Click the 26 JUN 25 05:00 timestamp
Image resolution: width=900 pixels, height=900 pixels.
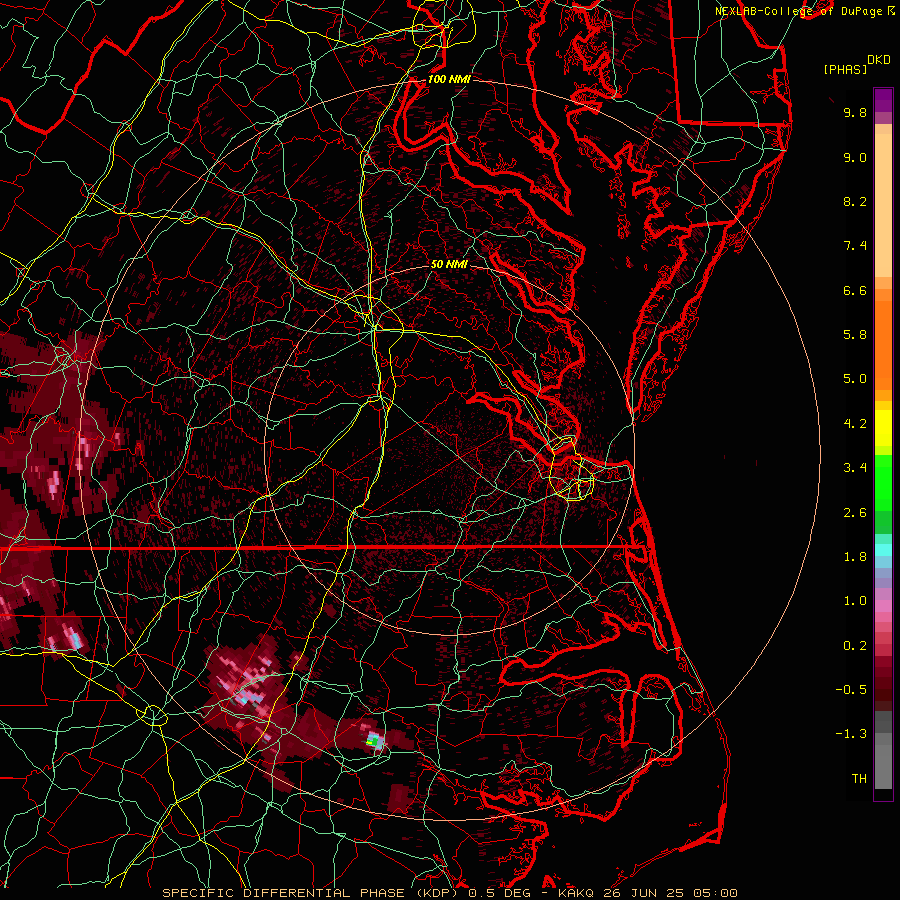[x=670, y=893]
